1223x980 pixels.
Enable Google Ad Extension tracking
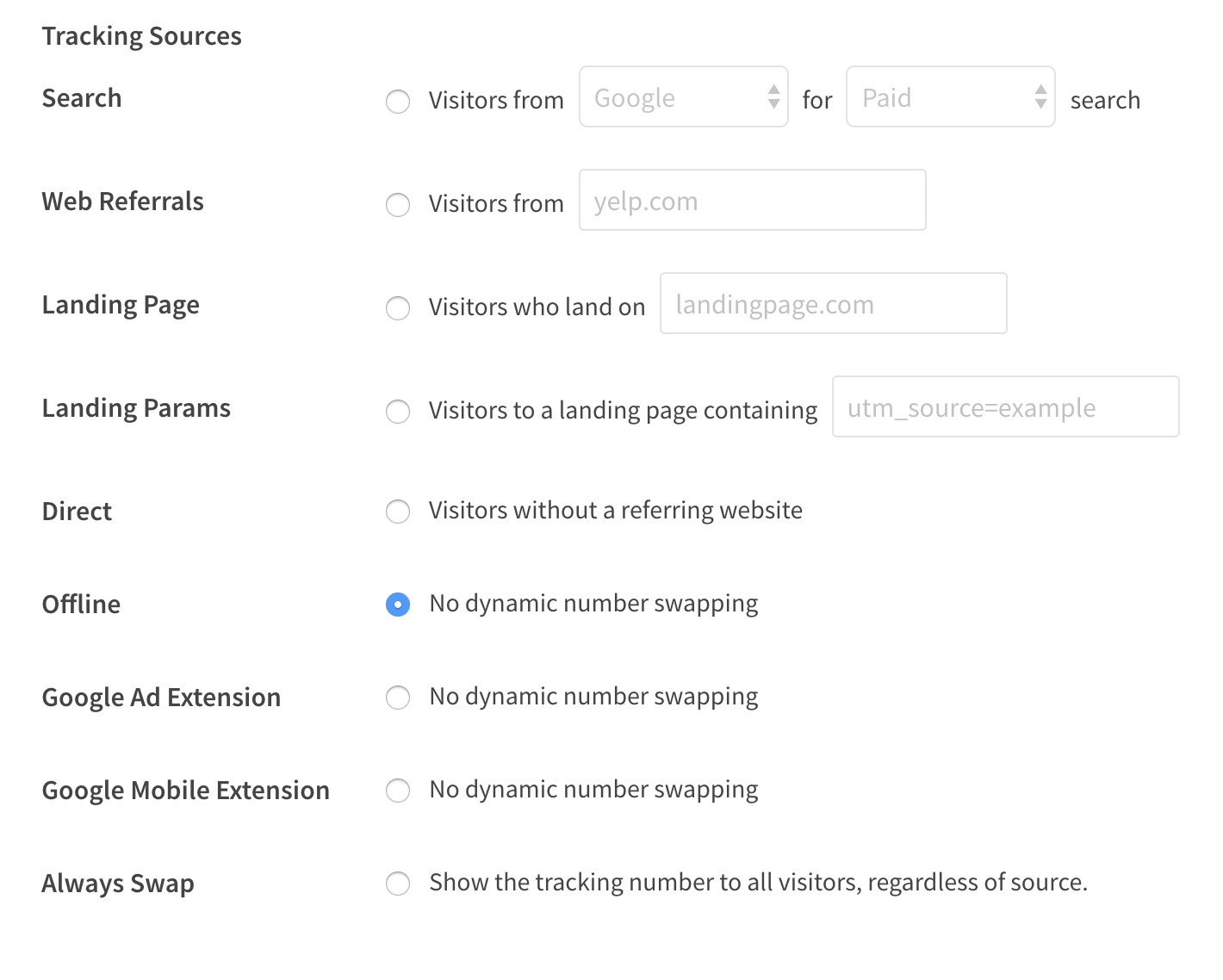click(398, 698)
